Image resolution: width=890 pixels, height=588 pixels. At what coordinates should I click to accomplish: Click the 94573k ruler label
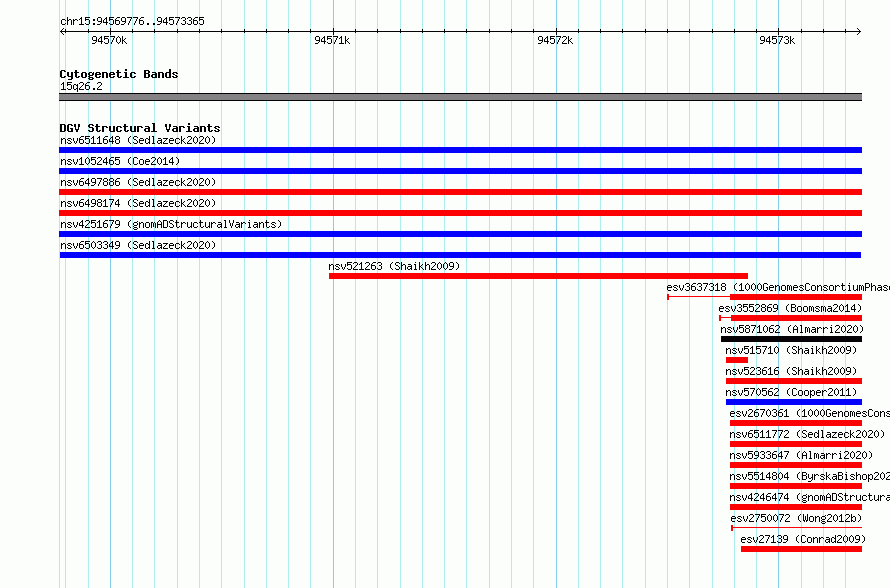(777, 40)
